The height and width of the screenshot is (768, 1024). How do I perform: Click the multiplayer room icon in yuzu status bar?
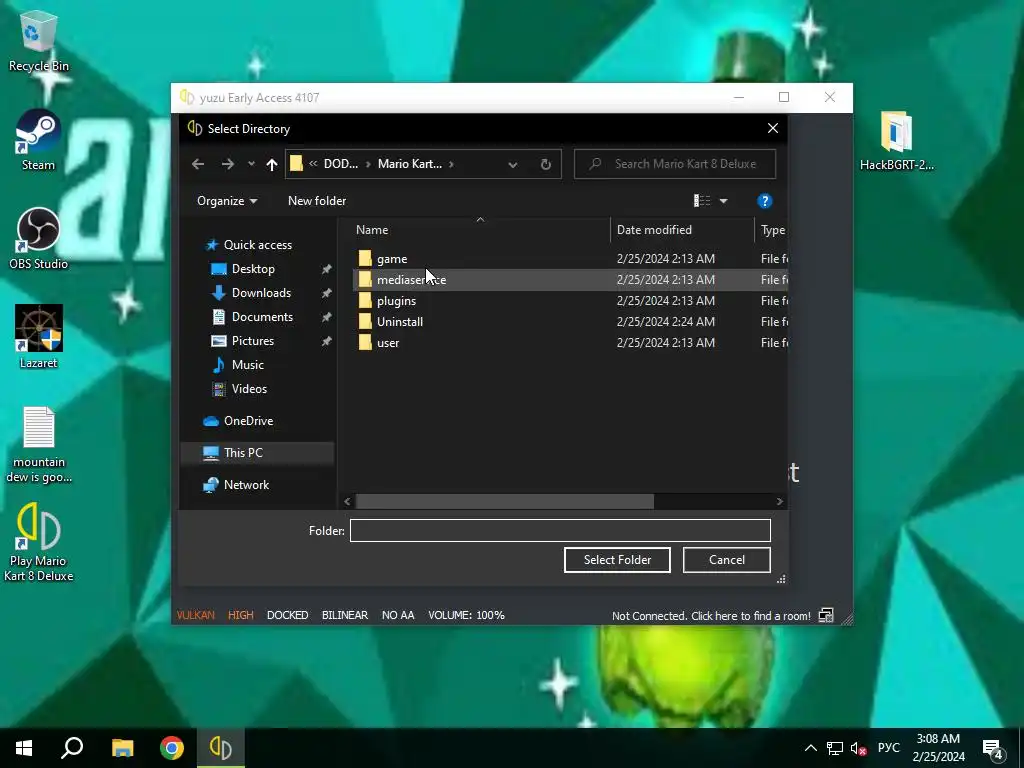(x=826, y=615)
